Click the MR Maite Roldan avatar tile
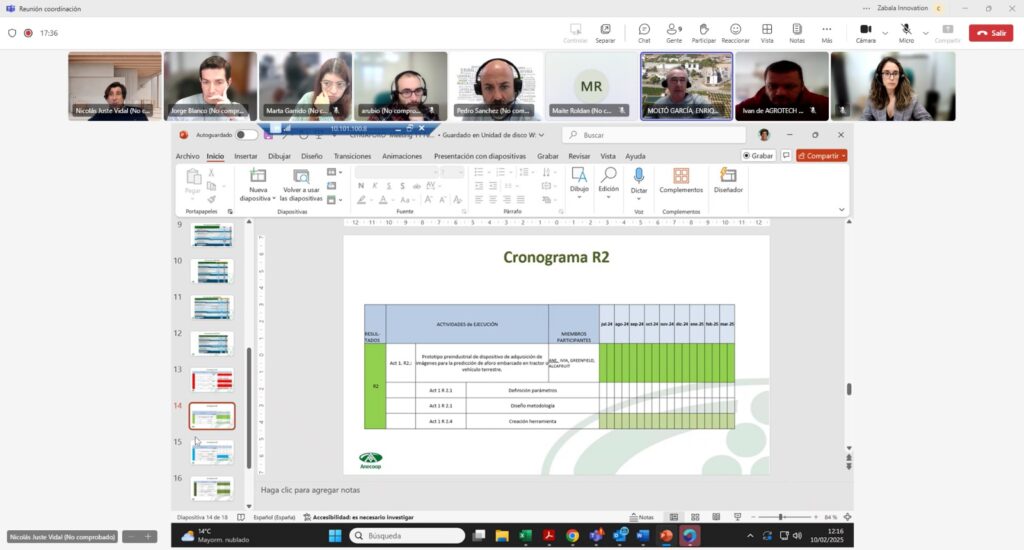The width and height of the screenshot is (1024, 550). tap(591, 86)
